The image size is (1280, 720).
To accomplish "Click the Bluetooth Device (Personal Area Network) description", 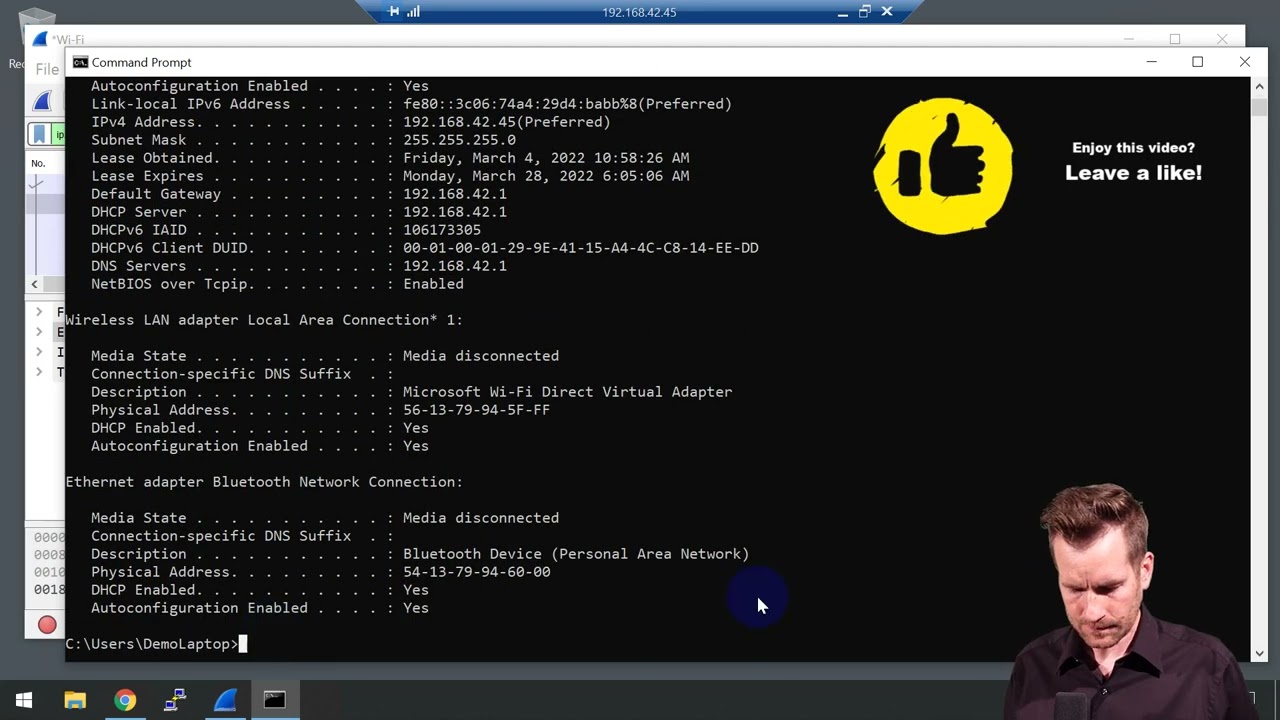I will pos(576,554).
